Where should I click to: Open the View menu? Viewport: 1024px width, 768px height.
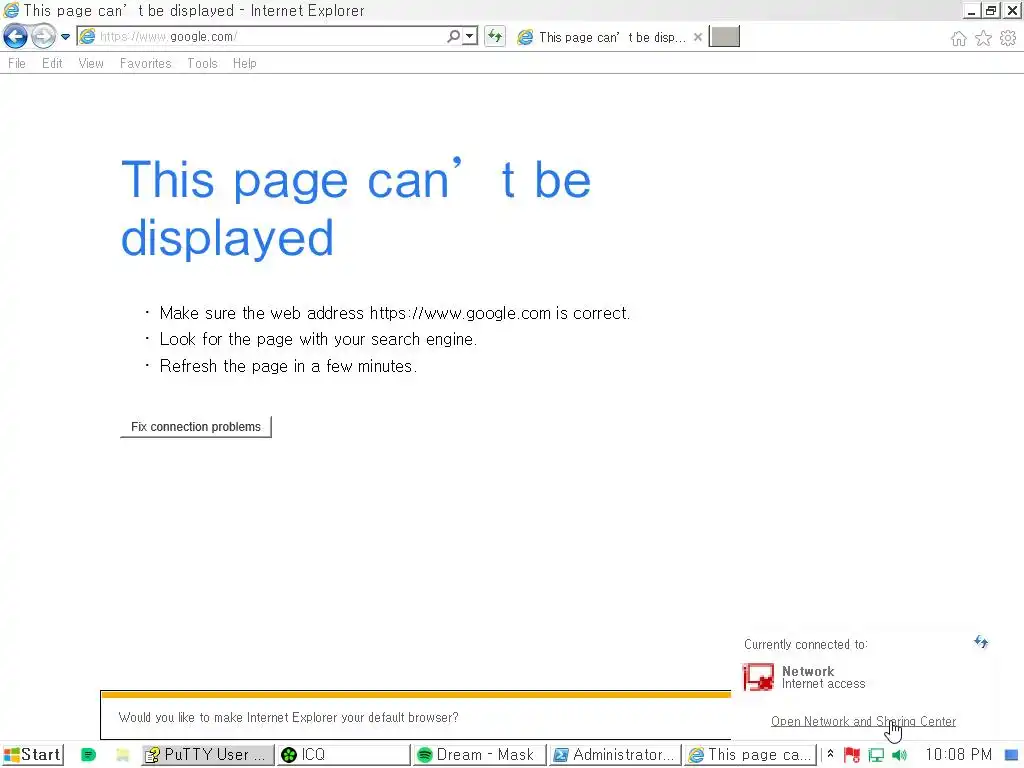(91, 63)
